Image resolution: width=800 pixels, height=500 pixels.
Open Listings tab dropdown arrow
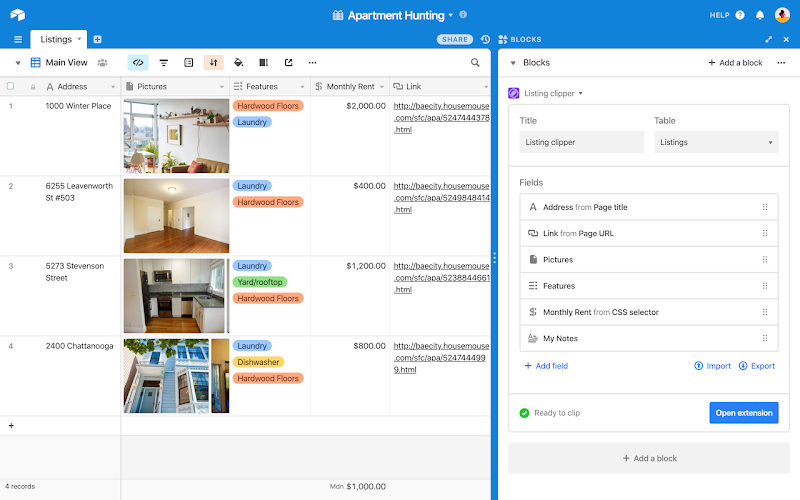click(79, 39)
